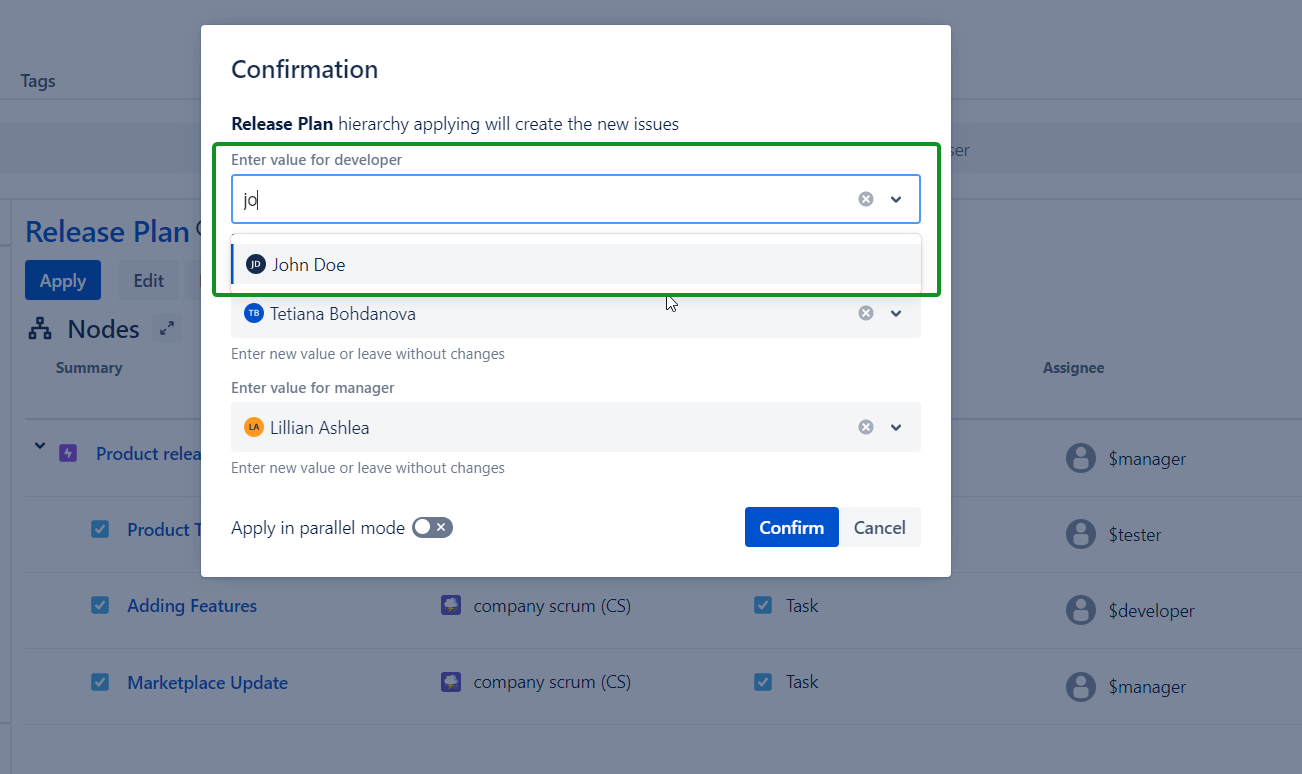Viewport: 1302px width, 774px height.
Task: Uncheck the Marketplace Update checkbox
Action: point(100,682)
